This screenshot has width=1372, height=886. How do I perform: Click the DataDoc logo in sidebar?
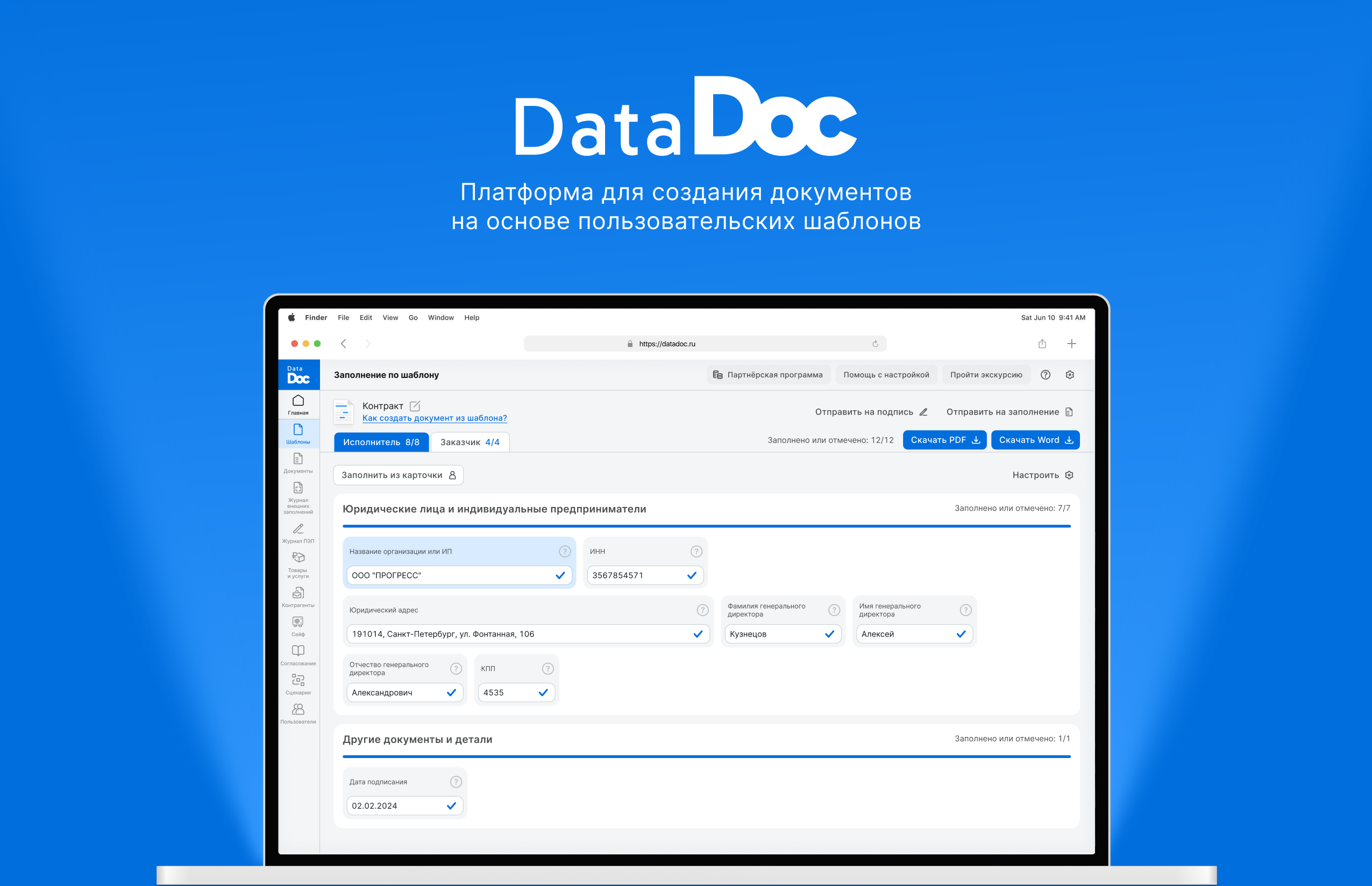pos(298,375)
